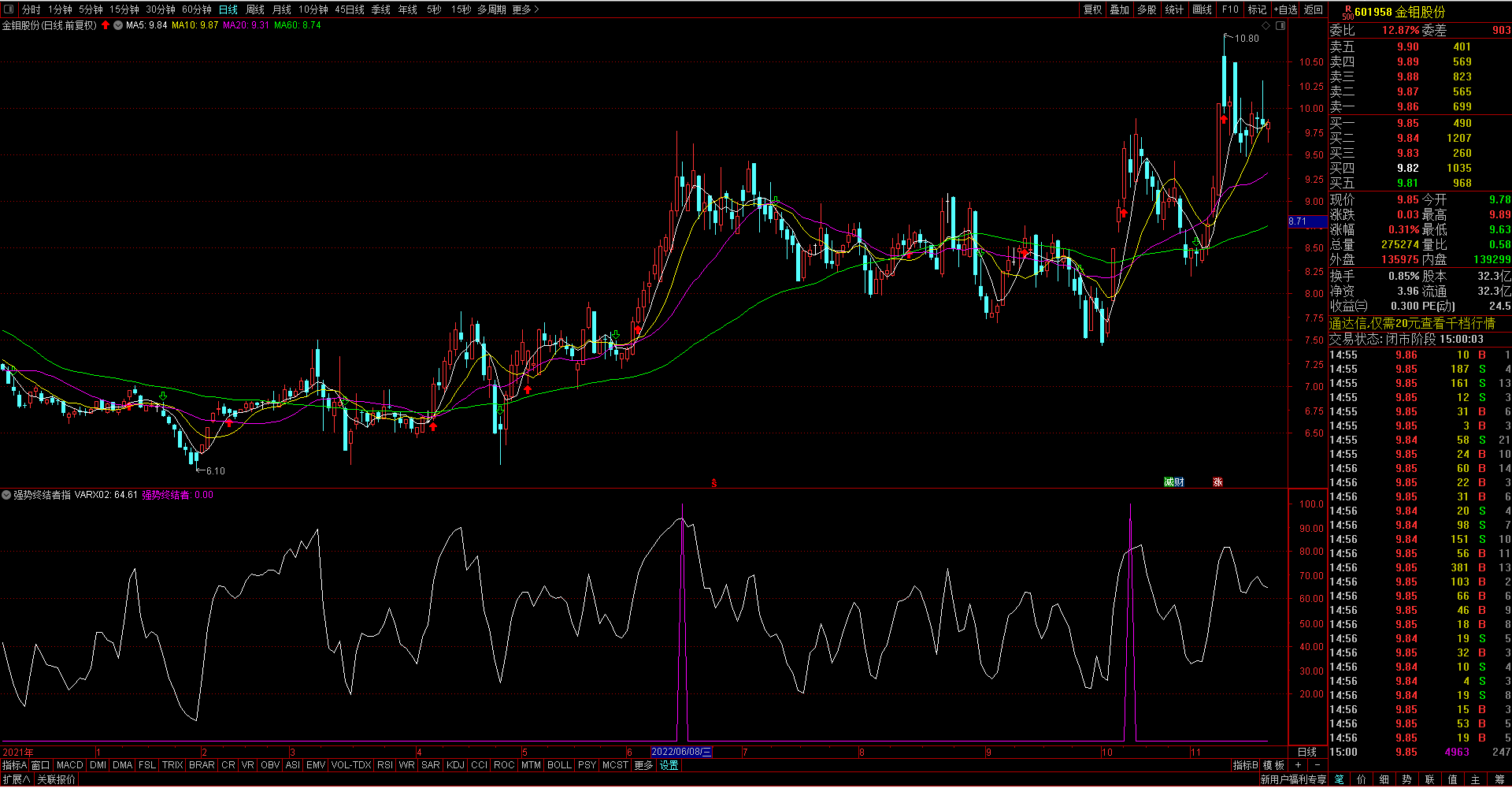This screenshot has width=1512, height=788.
Task: Select KDJ indicator
Action: click(455, 765)
